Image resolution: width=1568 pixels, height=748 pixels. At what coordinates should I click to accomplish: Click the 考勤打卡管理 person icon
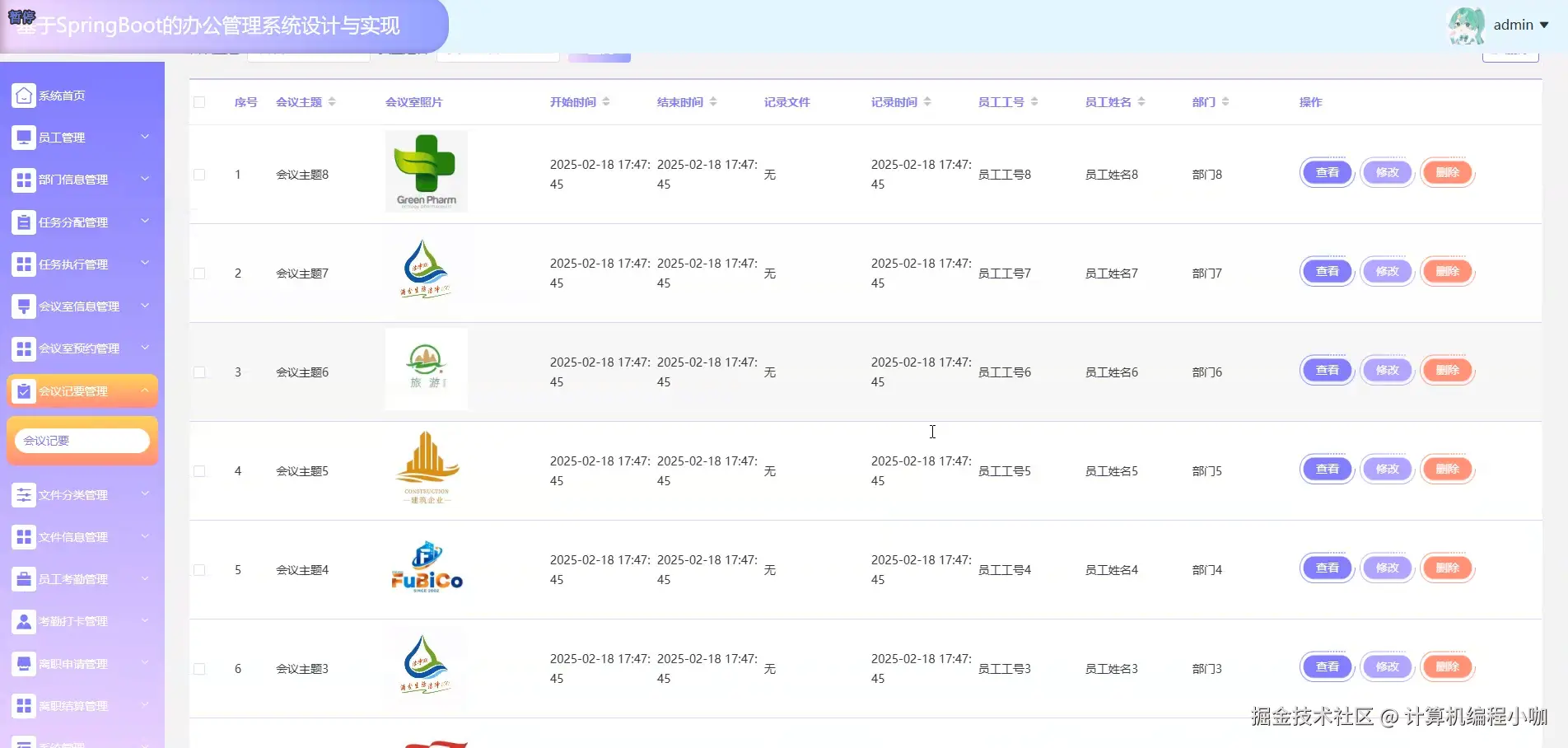pos(24,621)
